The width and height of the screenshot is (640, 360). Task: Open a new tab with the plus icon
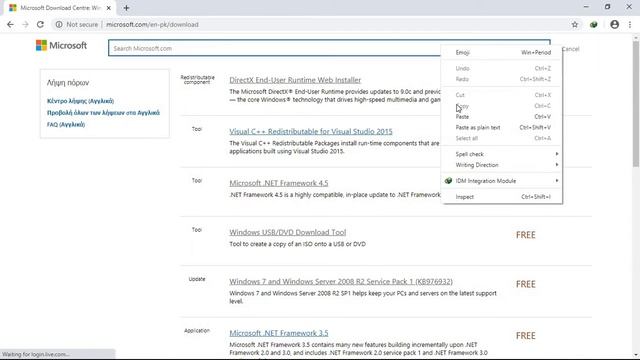126,8
